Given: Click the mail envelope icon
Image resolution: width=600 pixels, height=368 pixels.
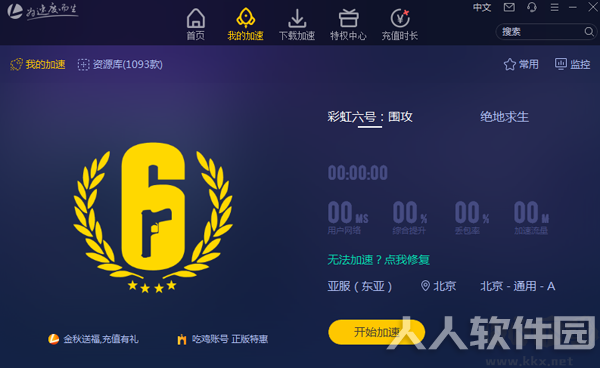Looking at the screenshot, I should [x=509, y=7].
